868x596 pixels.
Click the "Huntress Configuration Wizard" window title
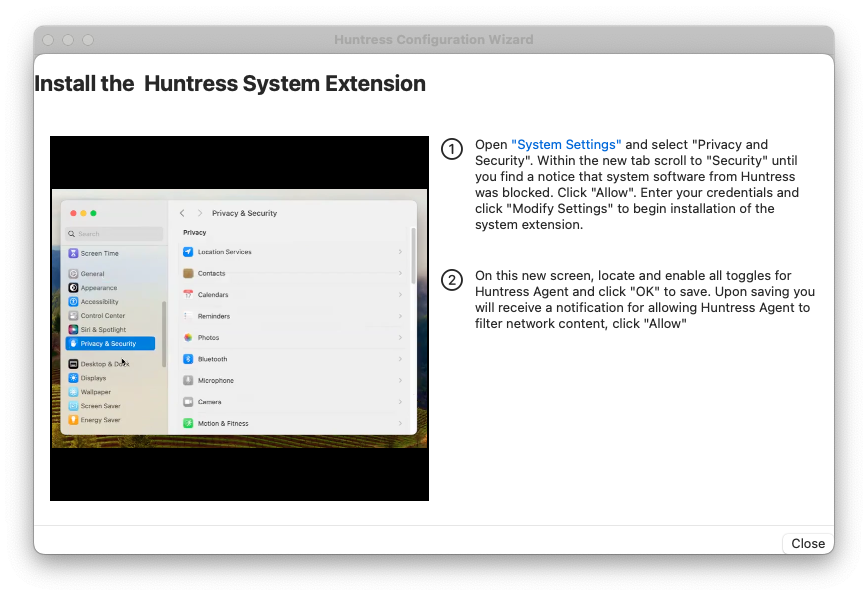pyautogui.click(x=433, y=40)
